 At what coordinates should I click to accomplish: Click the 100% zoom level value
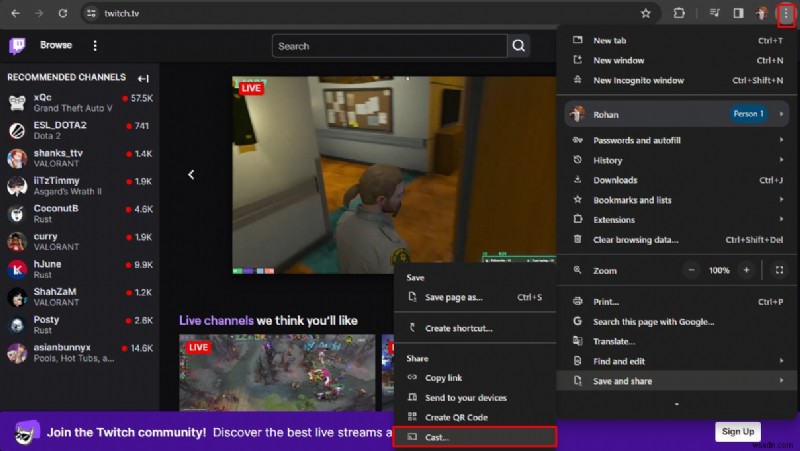point(719,270)
